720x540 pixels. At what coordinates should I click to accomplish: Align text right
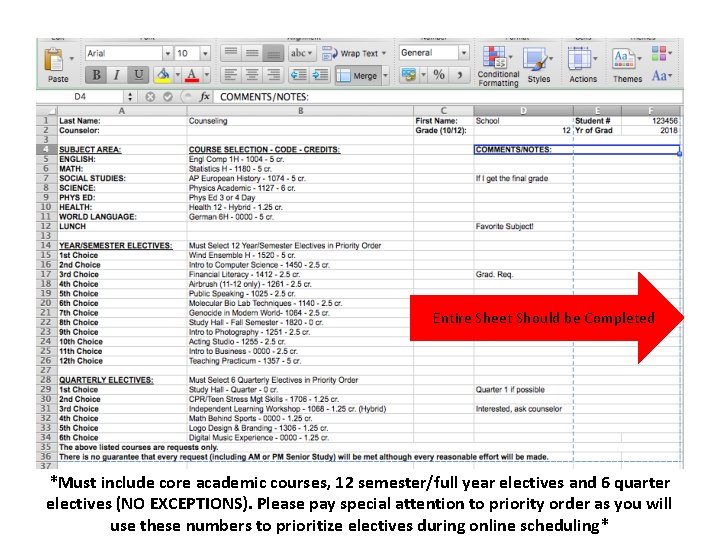click(x=273, y=75)
